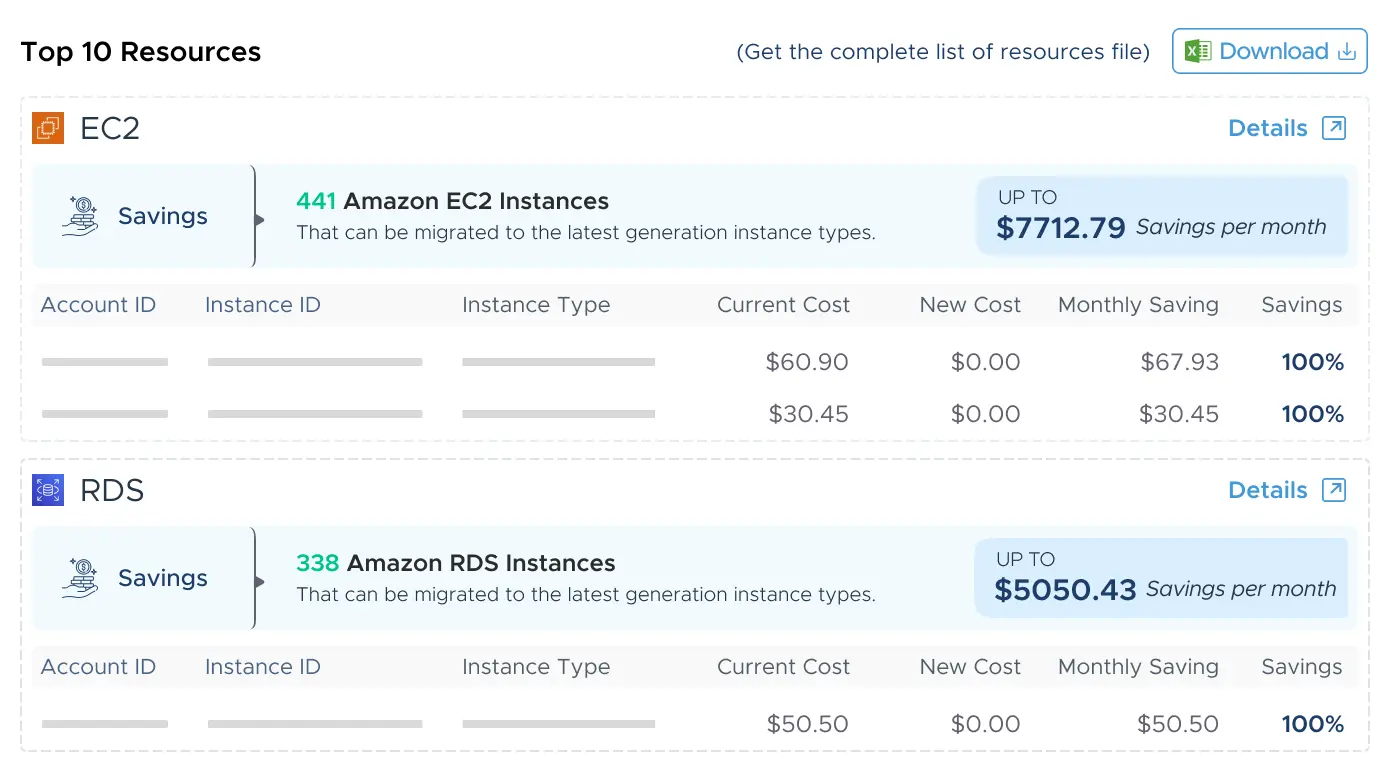Sort by the Current Cost column header
Image resolution: width=1390 pixels, height=774 pixels.
[x=784, y=305]
